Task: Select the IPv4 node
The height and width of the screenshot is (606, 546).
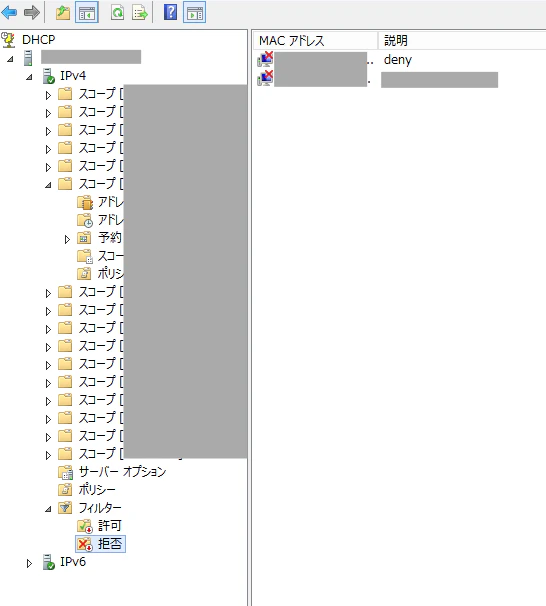Action: [x=73, y=75]
